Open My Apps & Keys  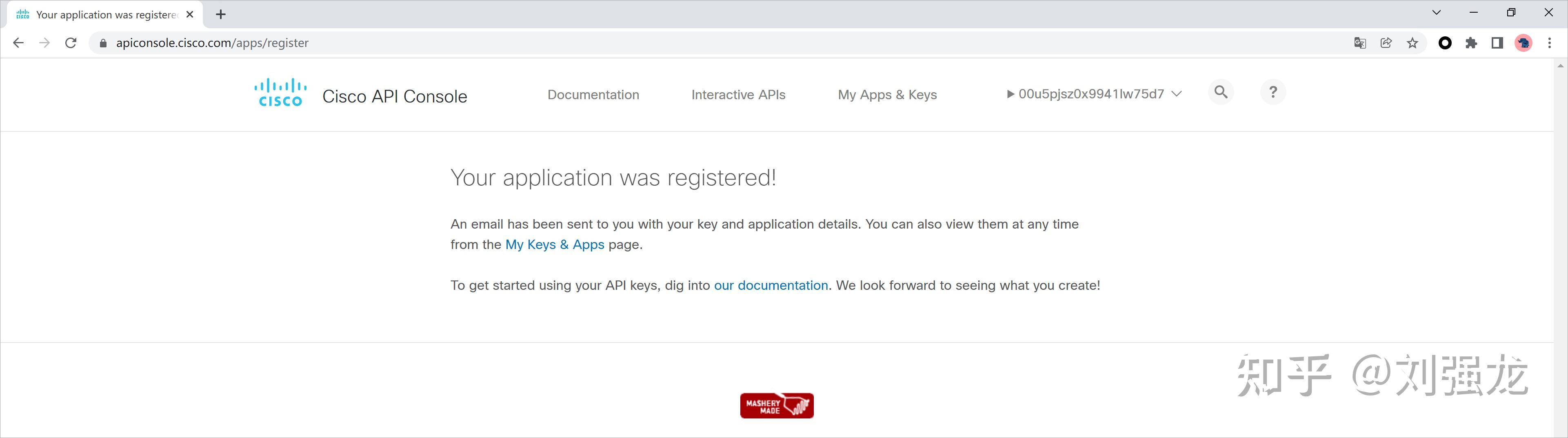coord(887,94)
